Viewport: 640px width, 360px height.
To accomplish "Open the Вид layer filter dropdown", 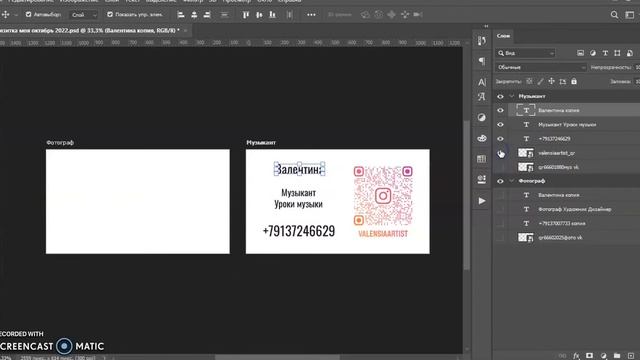I will (526, 53).
